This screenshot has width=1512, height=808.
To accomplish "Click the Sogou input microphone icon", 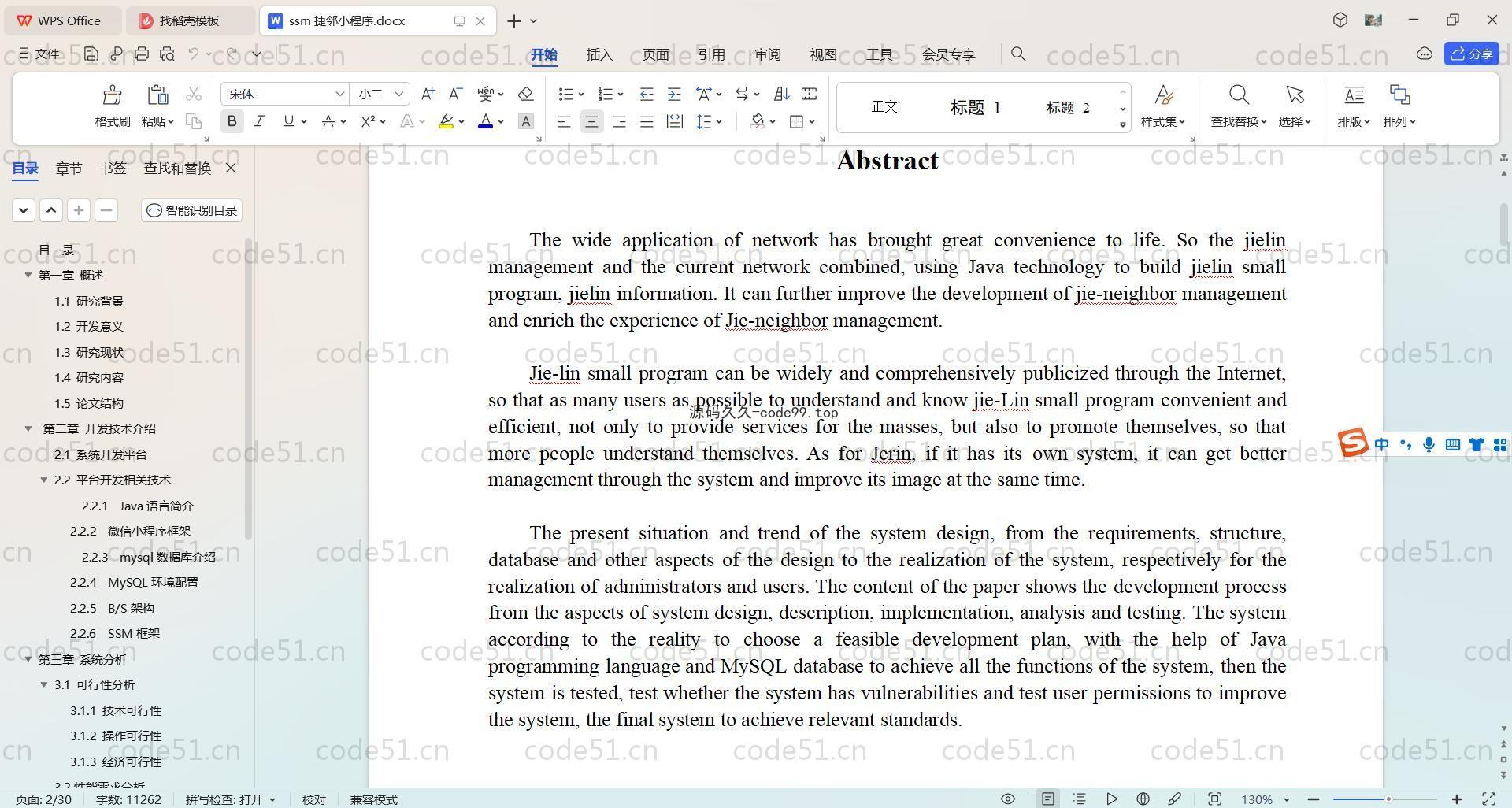I will [x=1429, y=445].
